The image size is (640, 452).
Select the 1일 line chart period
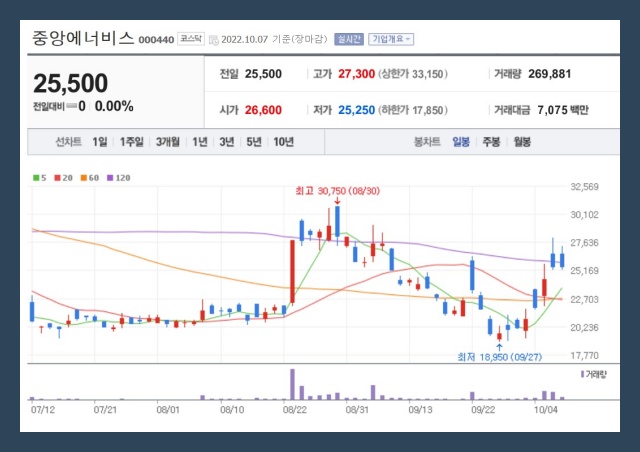coord(100,142)
